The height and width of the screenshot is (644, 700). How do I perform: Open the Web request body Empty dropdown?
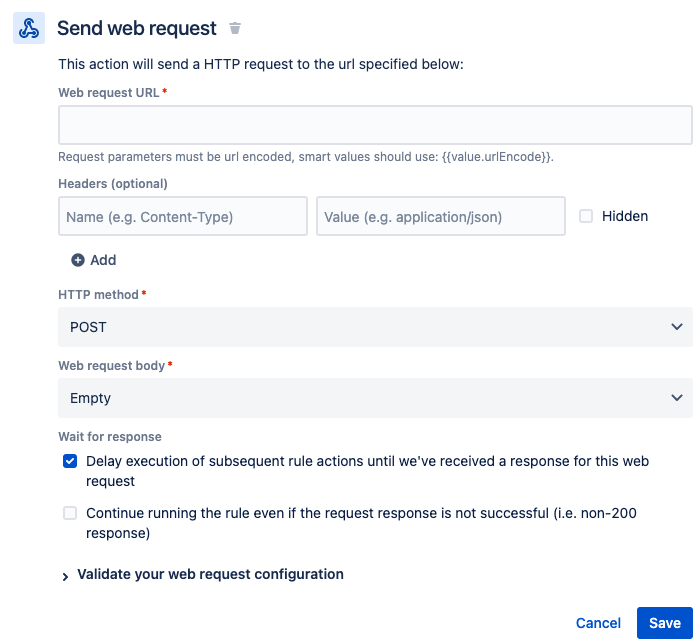[375, 398]
